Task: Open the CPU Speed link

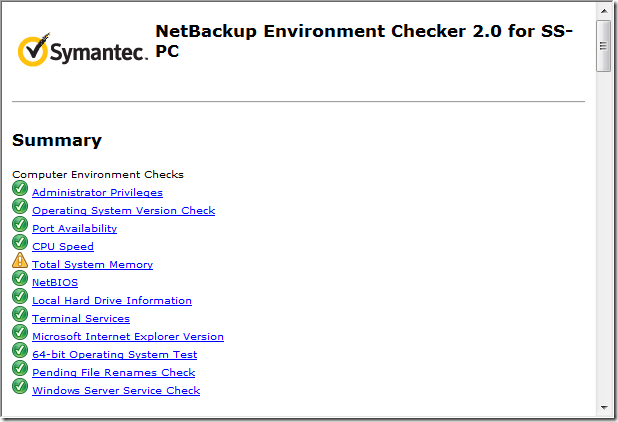Action: coord(63,247)
